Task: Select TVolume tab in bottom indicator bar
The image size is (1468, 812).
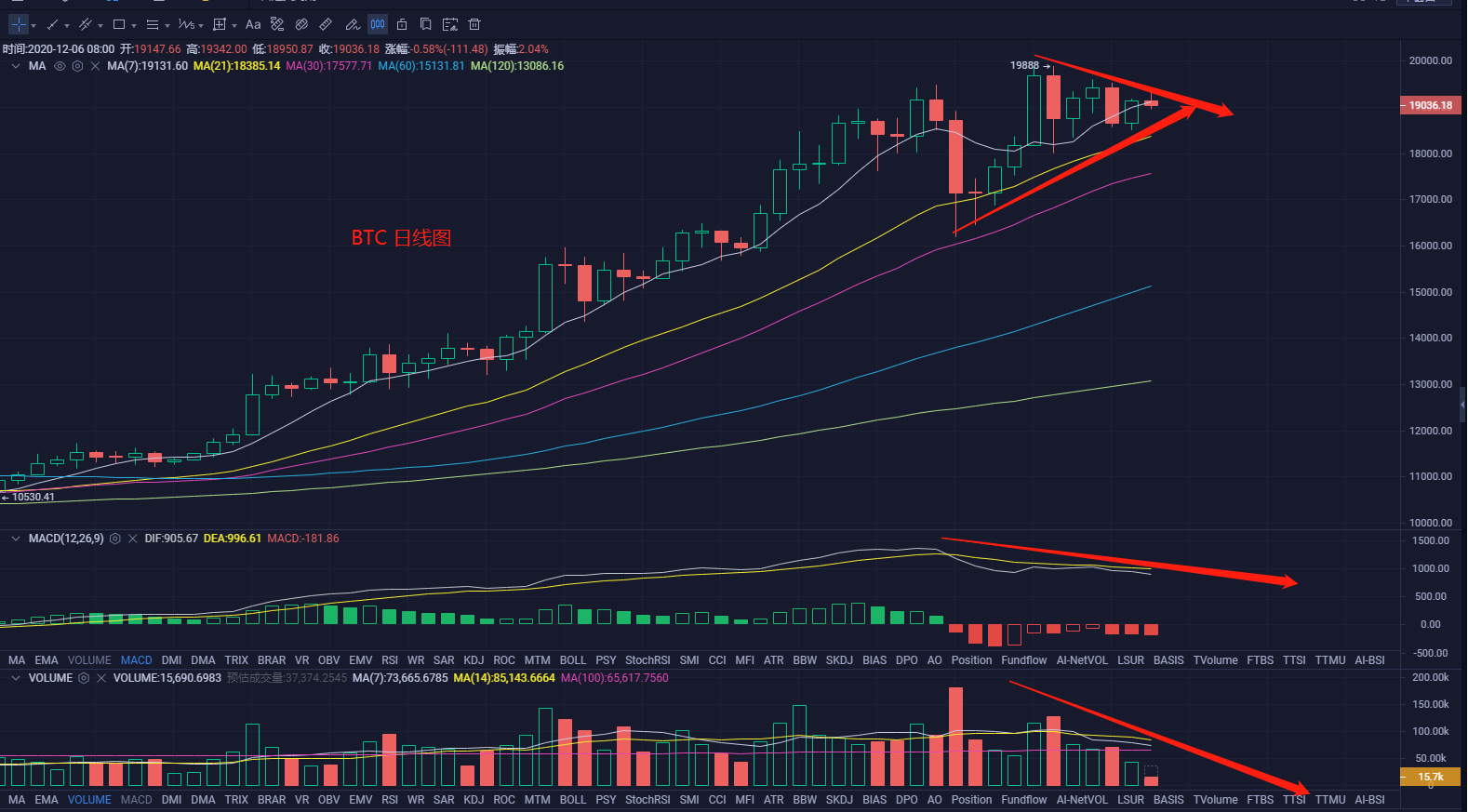Action: coord(1216,800)
